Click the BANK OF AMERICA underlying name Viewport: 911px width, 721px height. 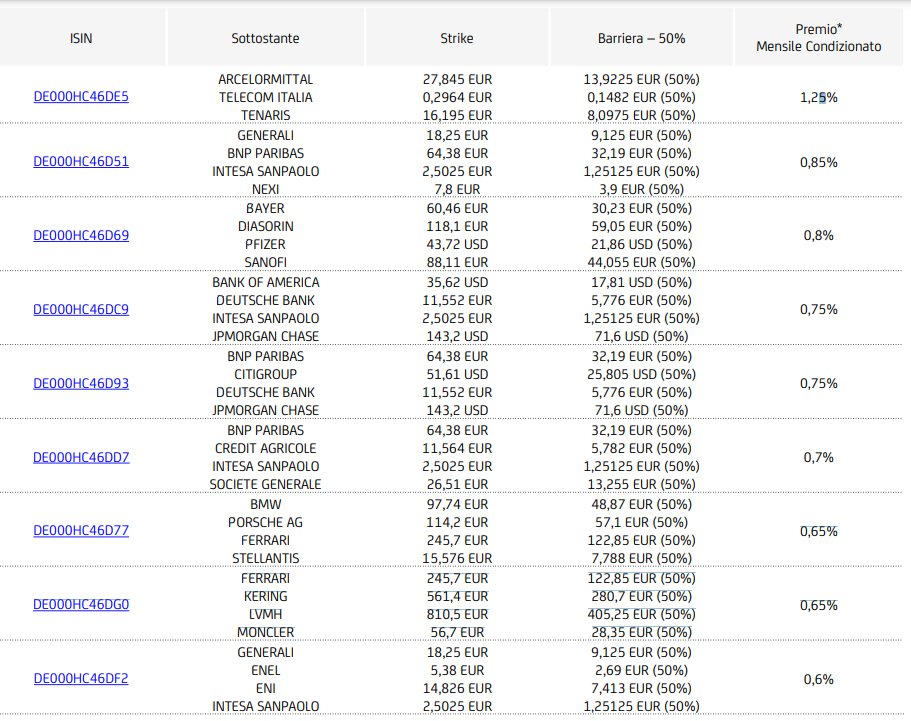[266, 282]
